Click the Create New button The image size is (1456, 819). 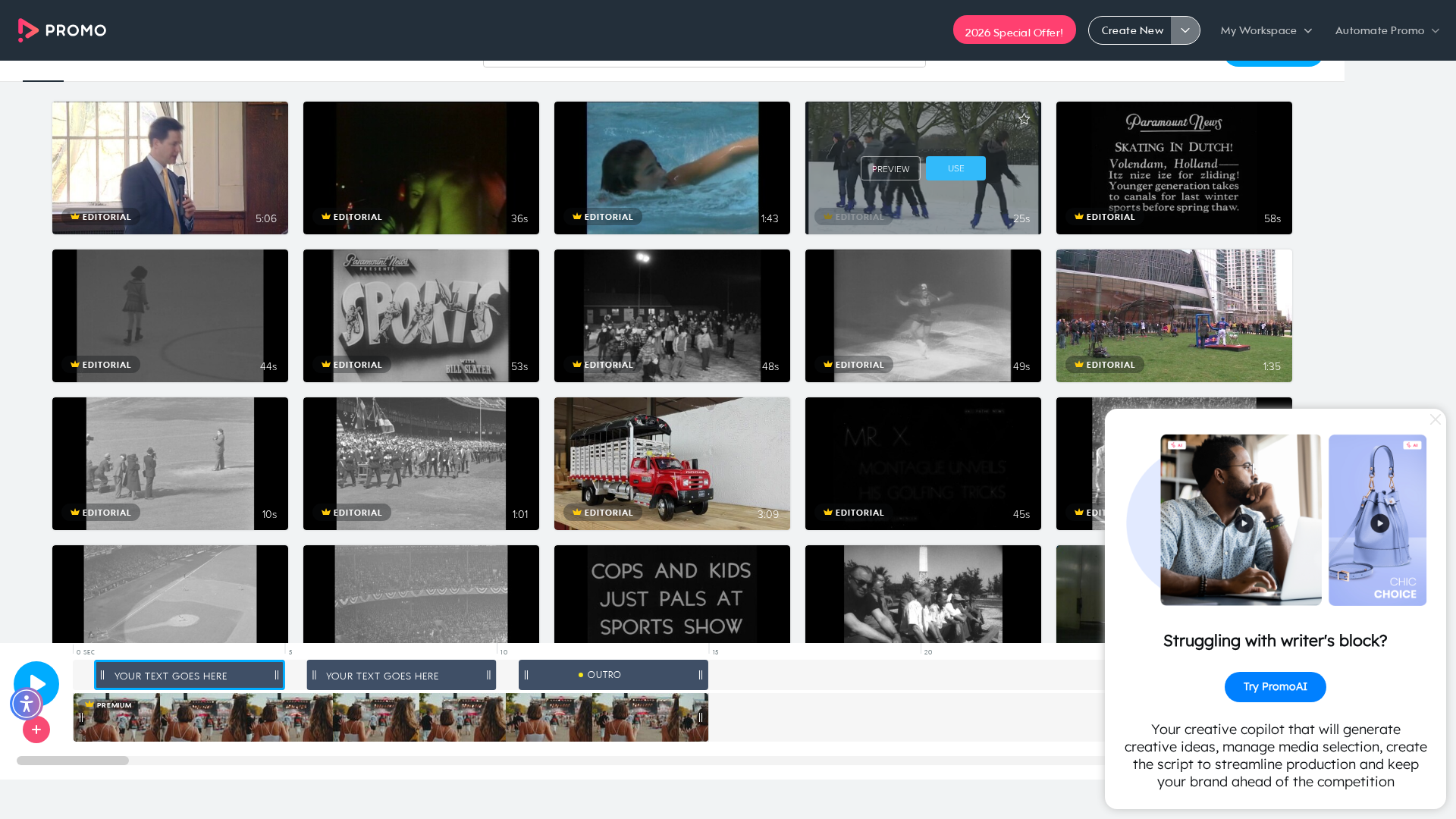1131,30
